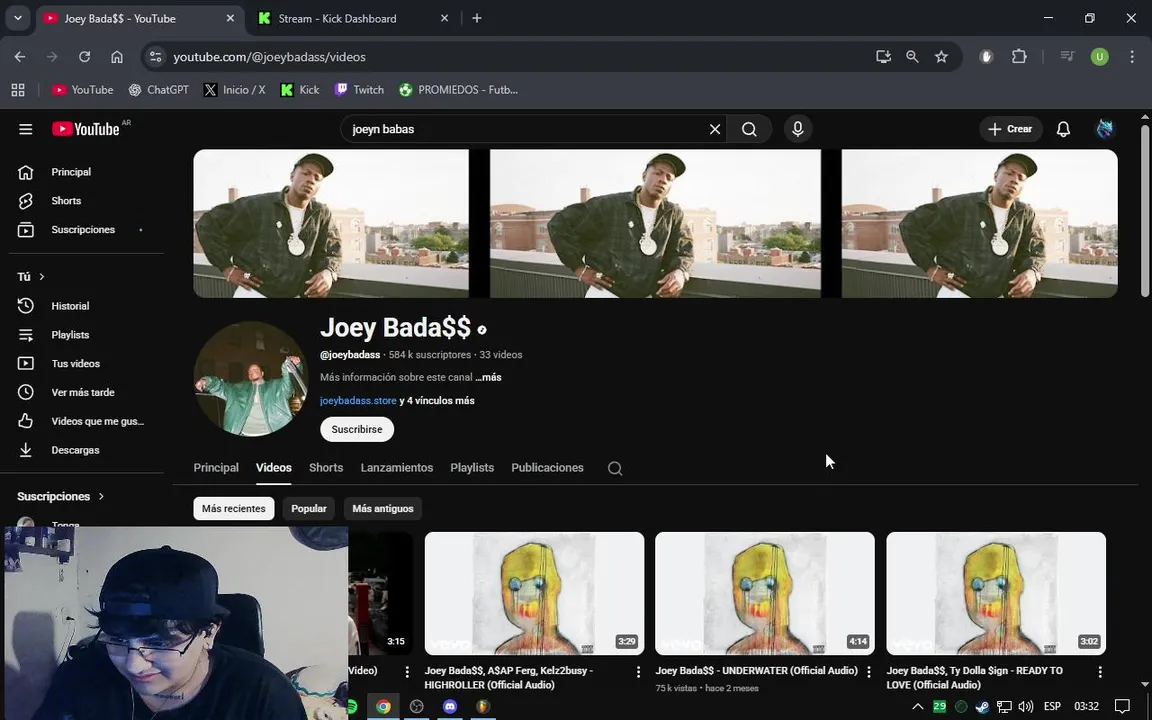Image resolution: width=1152 pixels, height=720 pixels.
Task: Click the Crear button
Action: pyautogui.click(x=1011, y=129)
